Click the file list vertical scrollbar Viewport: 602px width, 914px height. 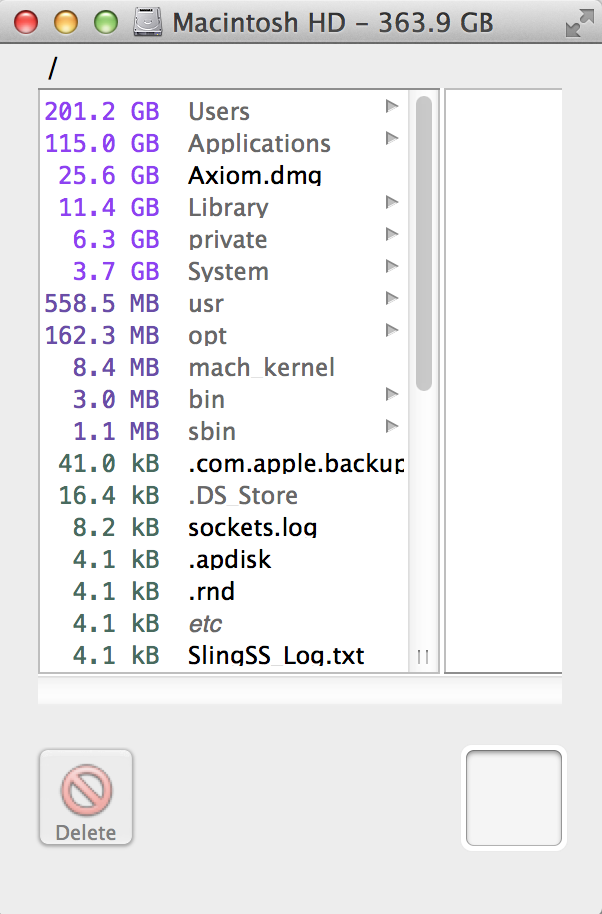tap(424, 242)
